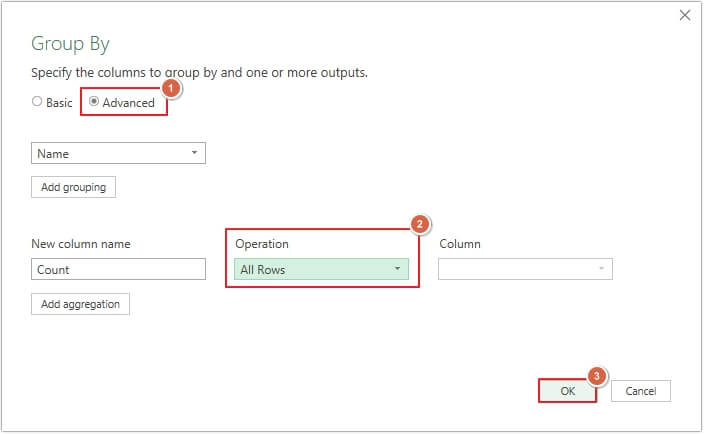Click the 'Specify the columns' description text
This screenshot has width=704, height=434.
pos(199,73)
